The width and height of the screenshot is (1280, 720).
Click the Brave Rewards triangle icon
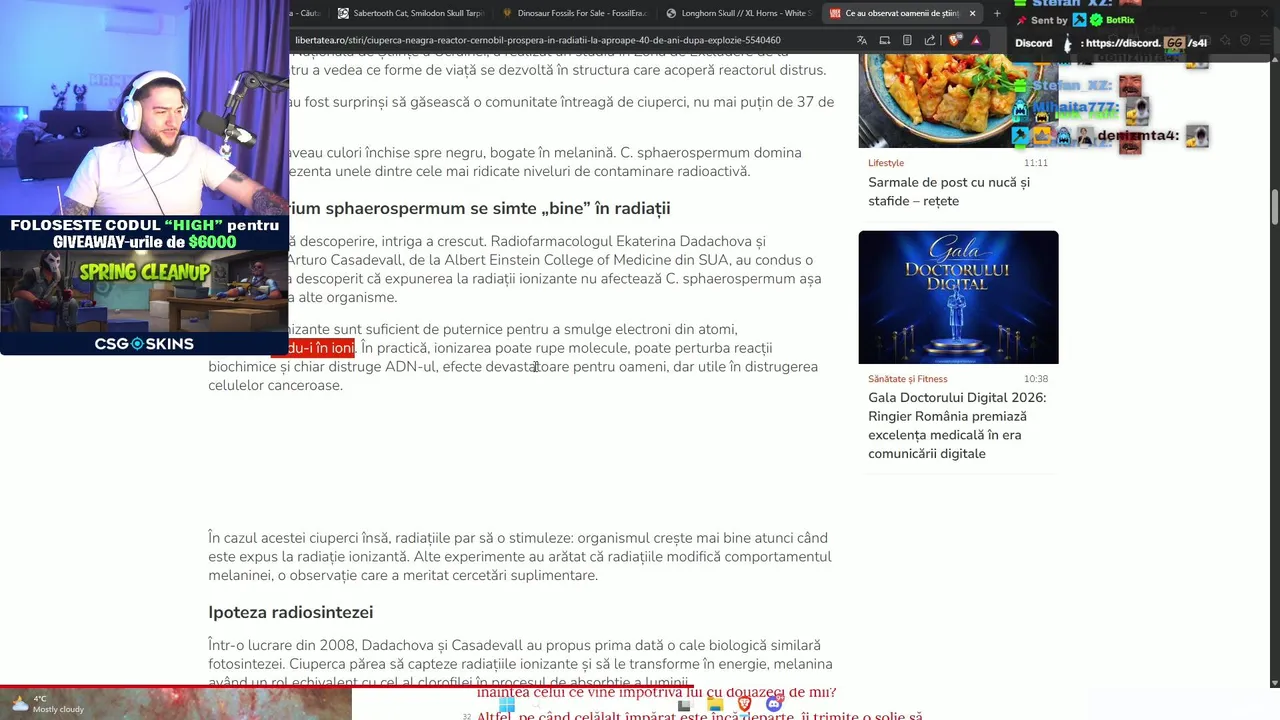click(976, 41)
